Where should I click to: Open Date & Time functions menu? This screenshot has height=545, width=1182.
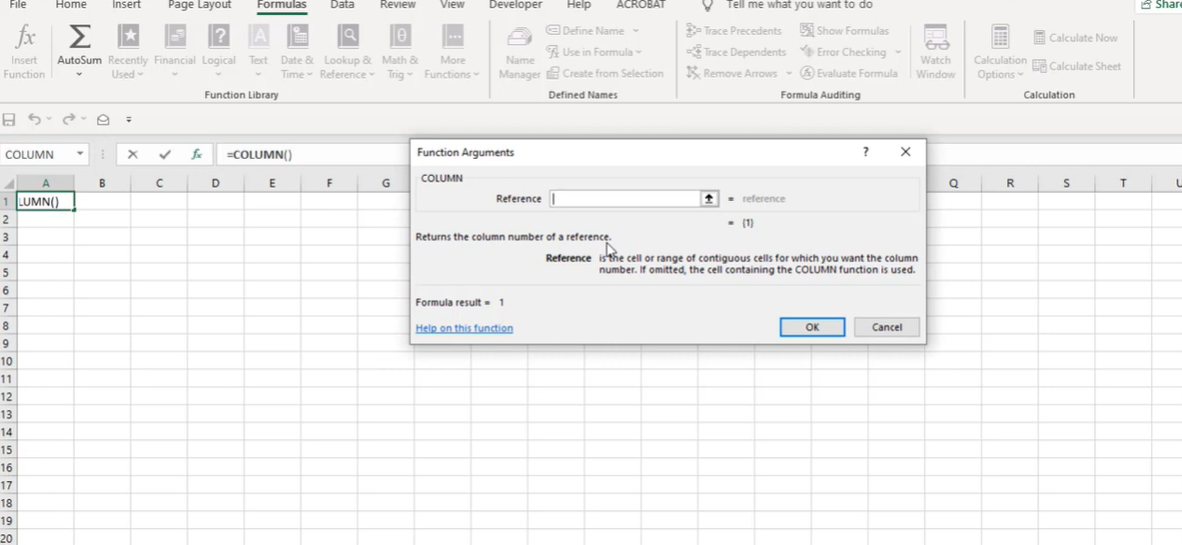click(x=297, y=52)
